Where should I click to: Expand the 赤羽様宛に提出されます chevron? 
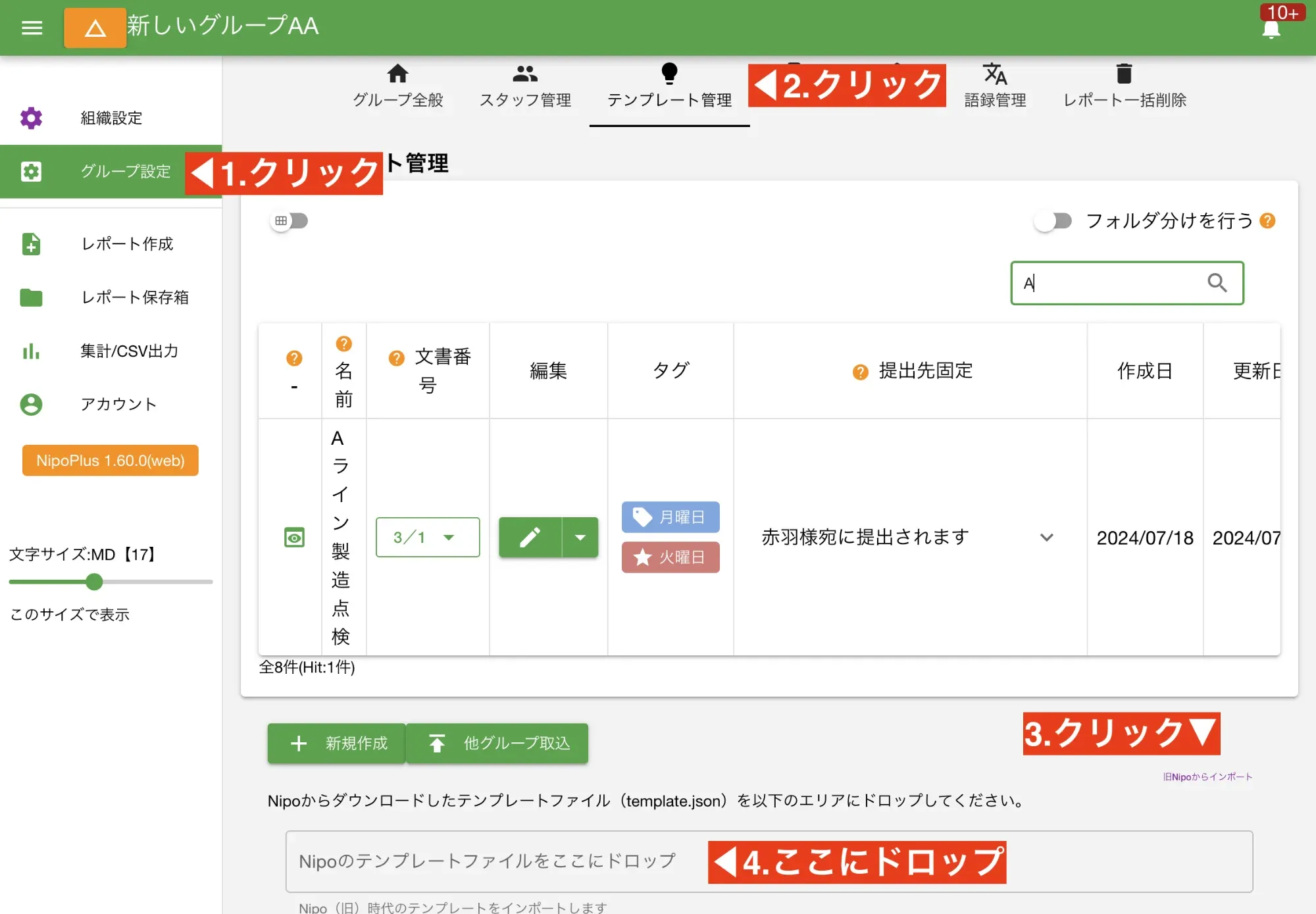[x=1048, y=538]
